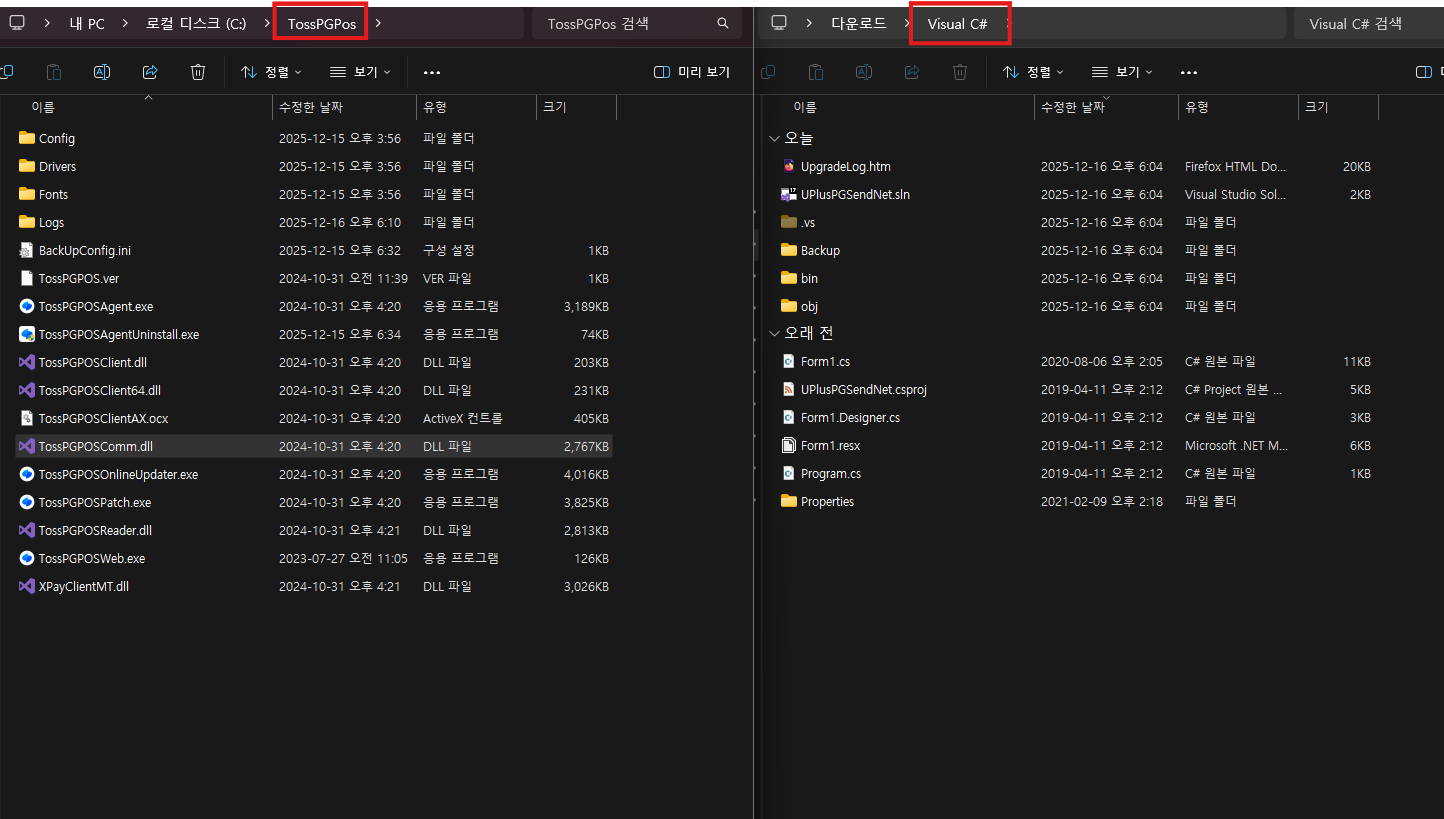Image resolution: width=1444 pixels, height=819 pixels.
Task: Click the Share icon in the Visual C# window toolbar
Action: pos(912,72)
